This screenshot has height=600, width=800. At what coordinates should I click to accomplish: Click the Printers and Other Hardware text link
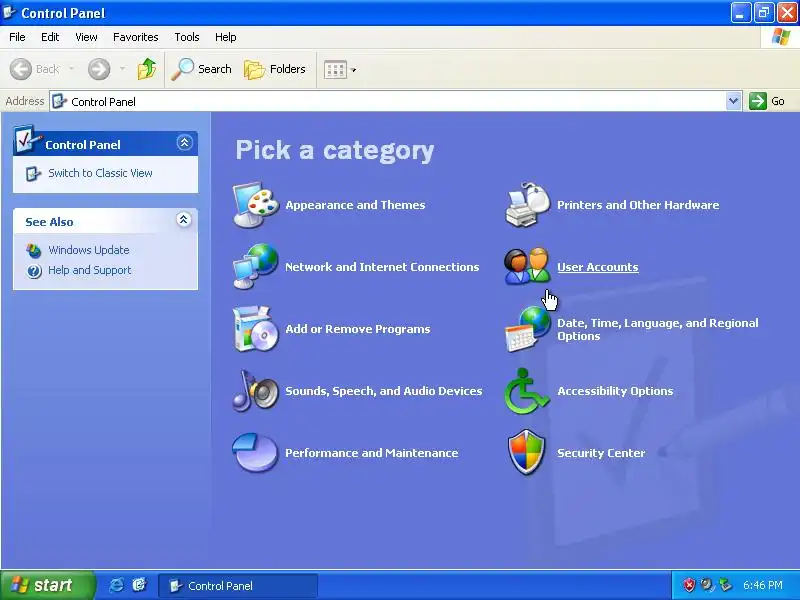pyautogui.click(x=638, y=205)
